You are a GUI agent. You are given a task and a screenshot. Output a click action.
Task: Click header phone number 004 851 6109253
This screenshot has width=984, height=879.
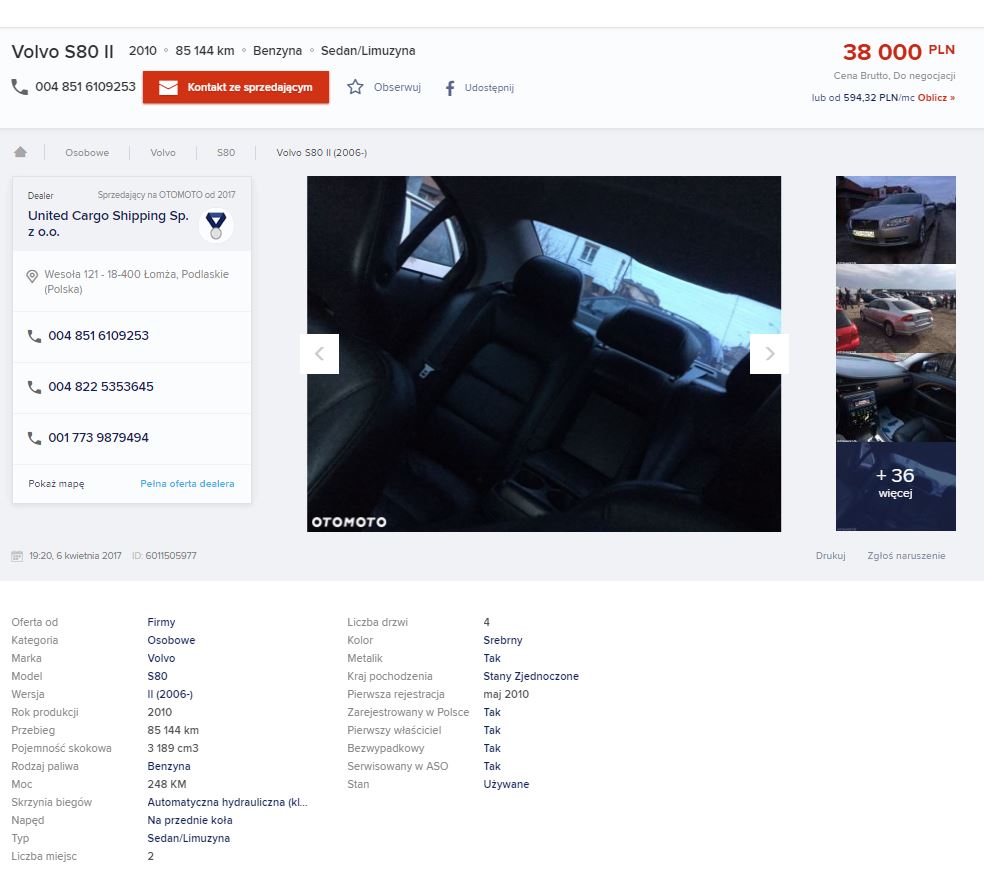click(x=85, y=87)
